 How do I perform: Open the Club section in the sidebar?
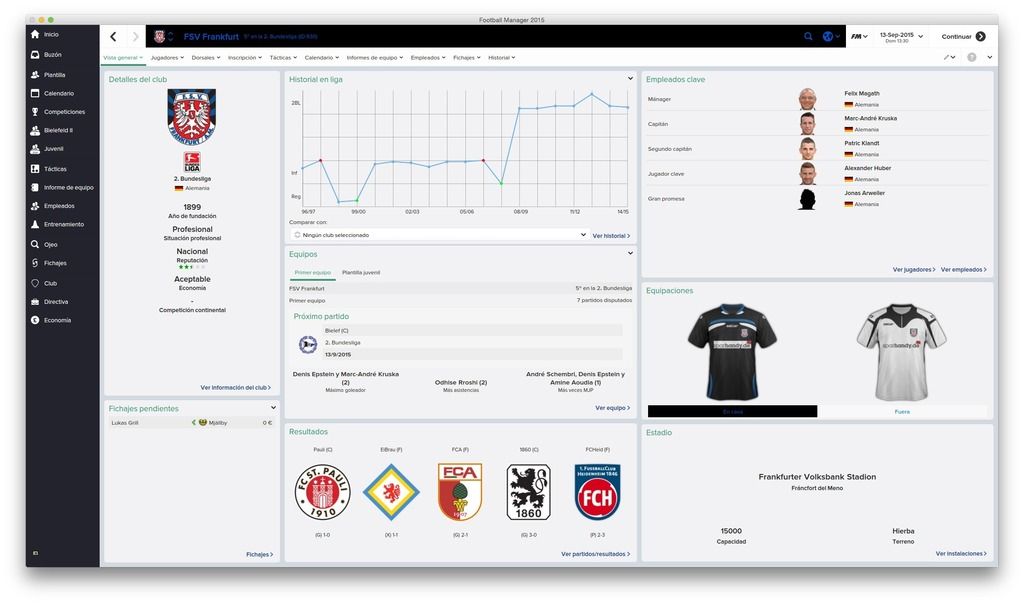44,283
